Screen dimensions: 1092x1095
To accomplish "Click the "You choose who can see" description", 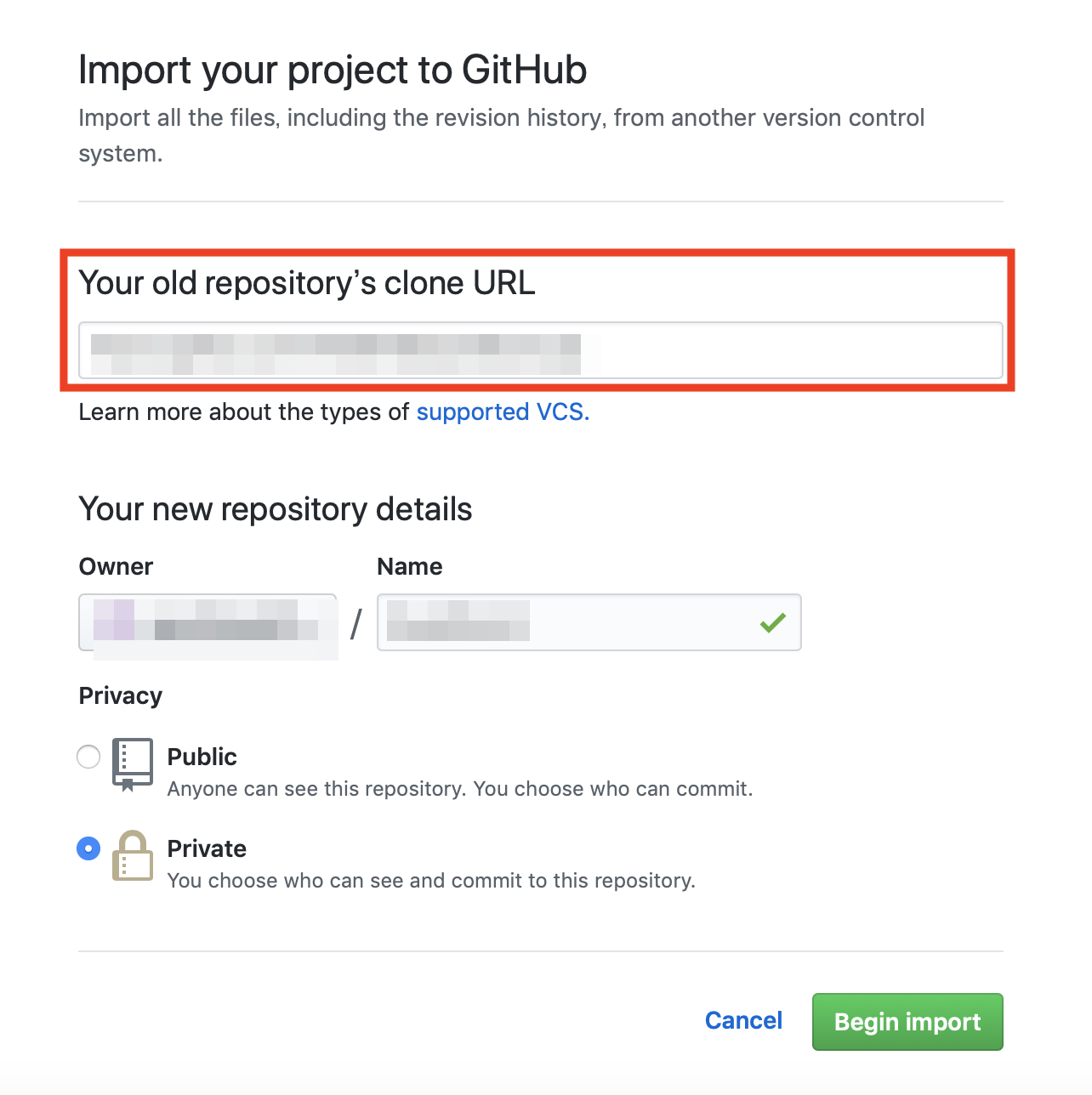I will (x=431, y=881).
